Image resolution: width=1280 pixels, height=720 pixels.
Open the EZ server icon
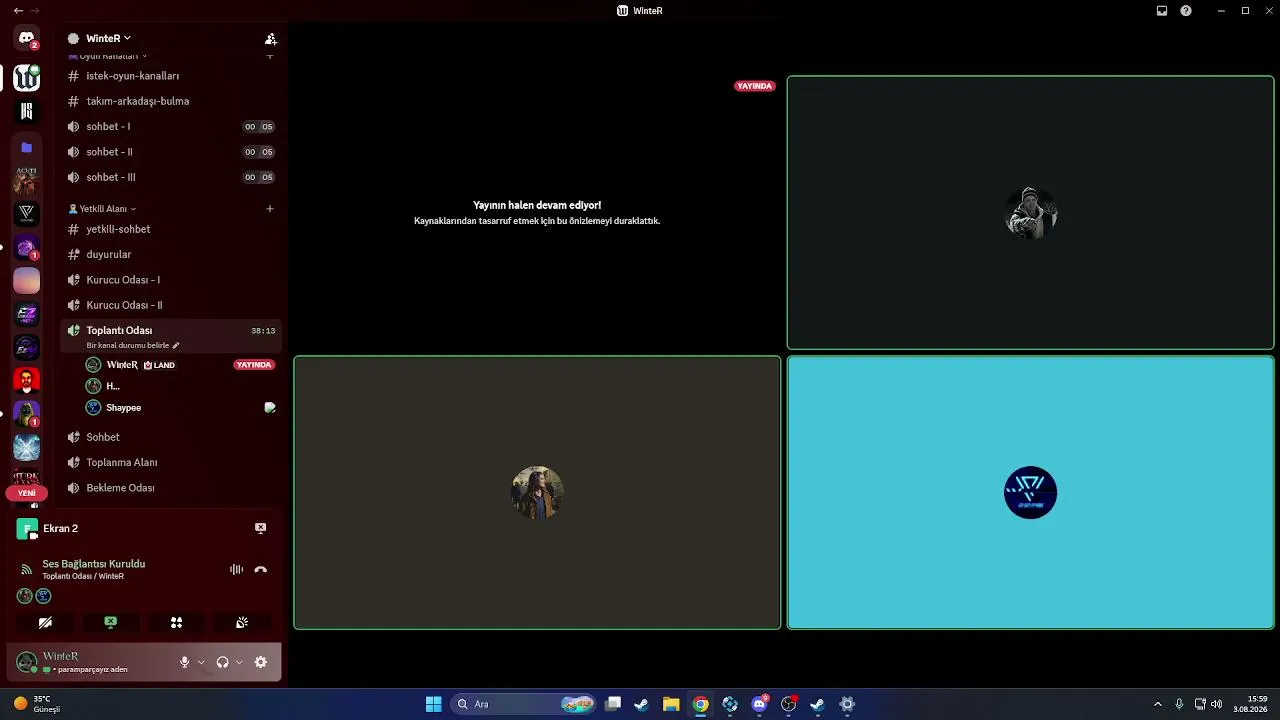27,313
